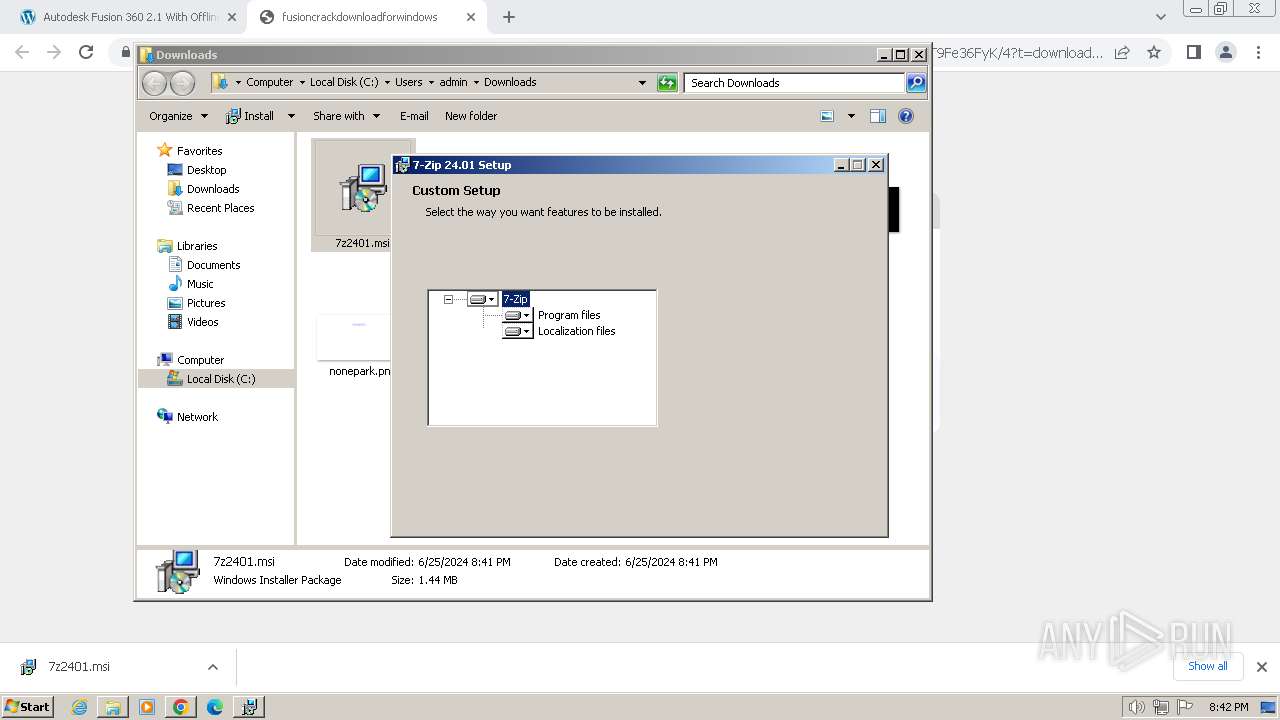Close the Chrome downloads bar
1280x720 pixels.
tap(1261, 667)
